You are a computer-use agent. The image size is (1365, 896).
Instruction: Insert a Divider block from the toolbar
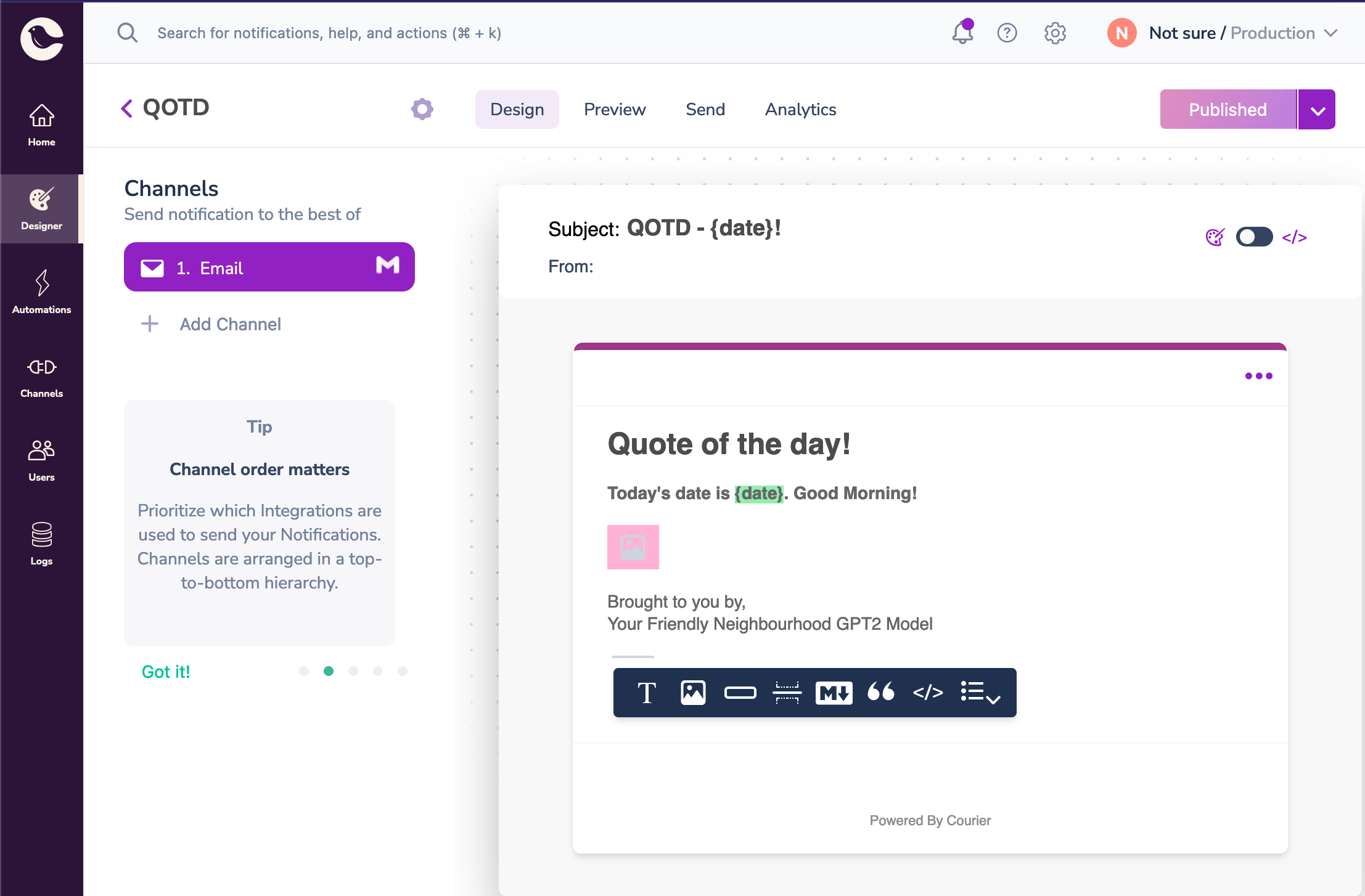787,692
